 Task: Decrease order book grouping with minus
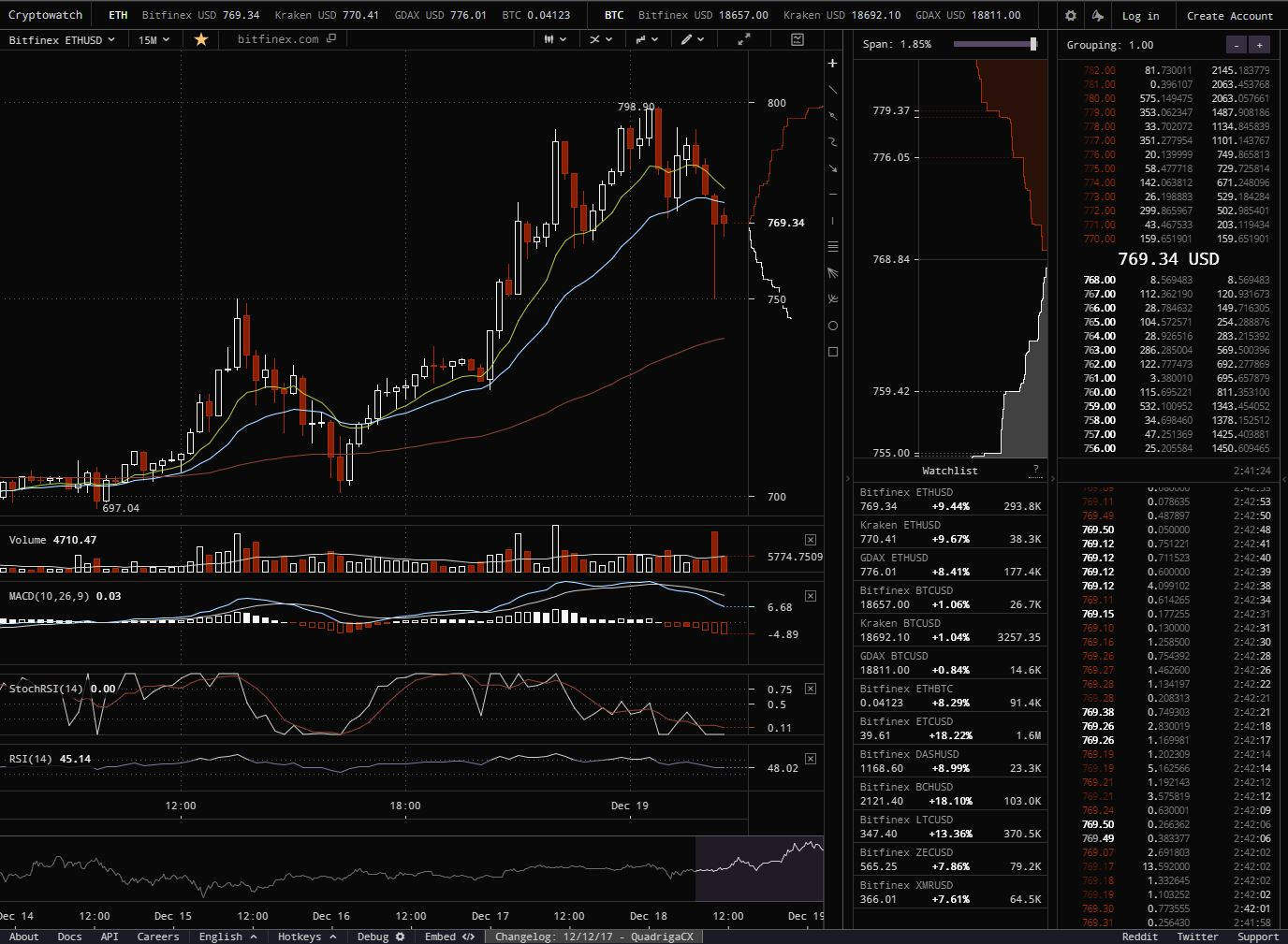[1237, 45]
